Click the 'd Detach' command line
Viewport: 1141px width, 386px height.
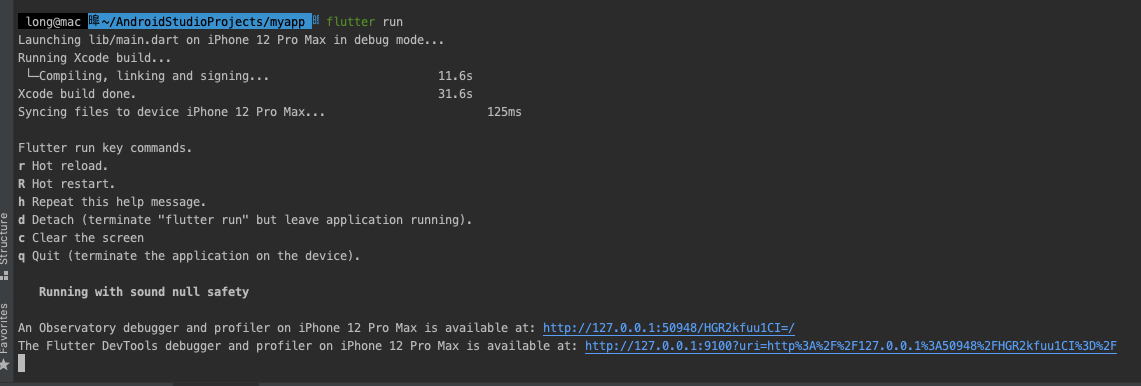pos(245,220)
